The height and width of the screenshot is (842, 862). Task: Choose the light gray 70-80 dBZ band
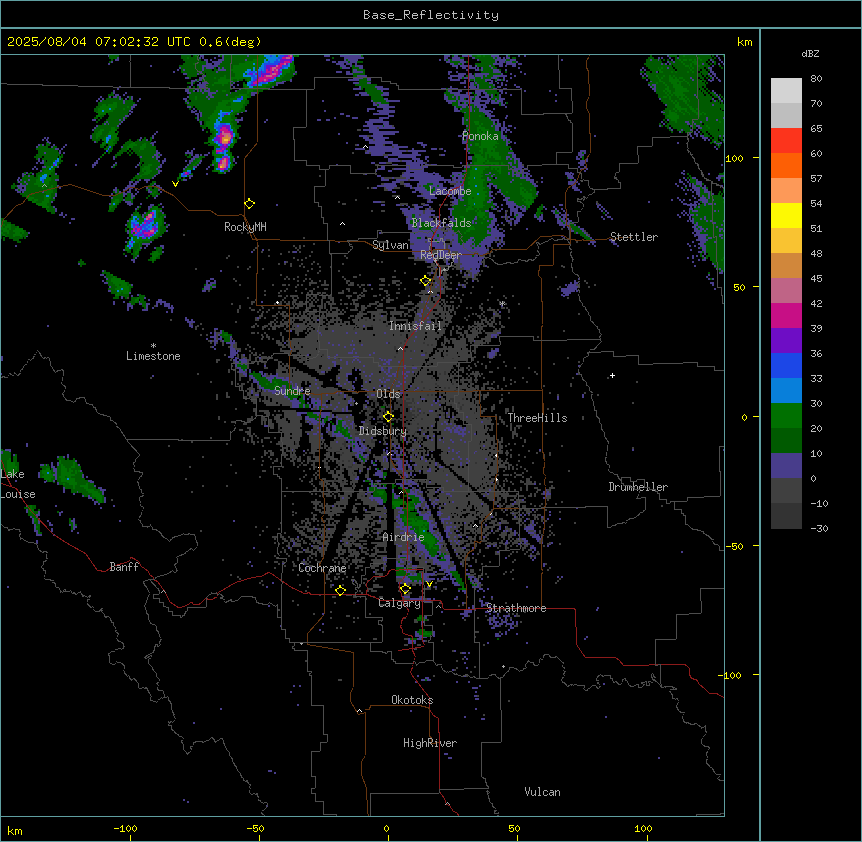pyautogui.click(x=786, y=91)
